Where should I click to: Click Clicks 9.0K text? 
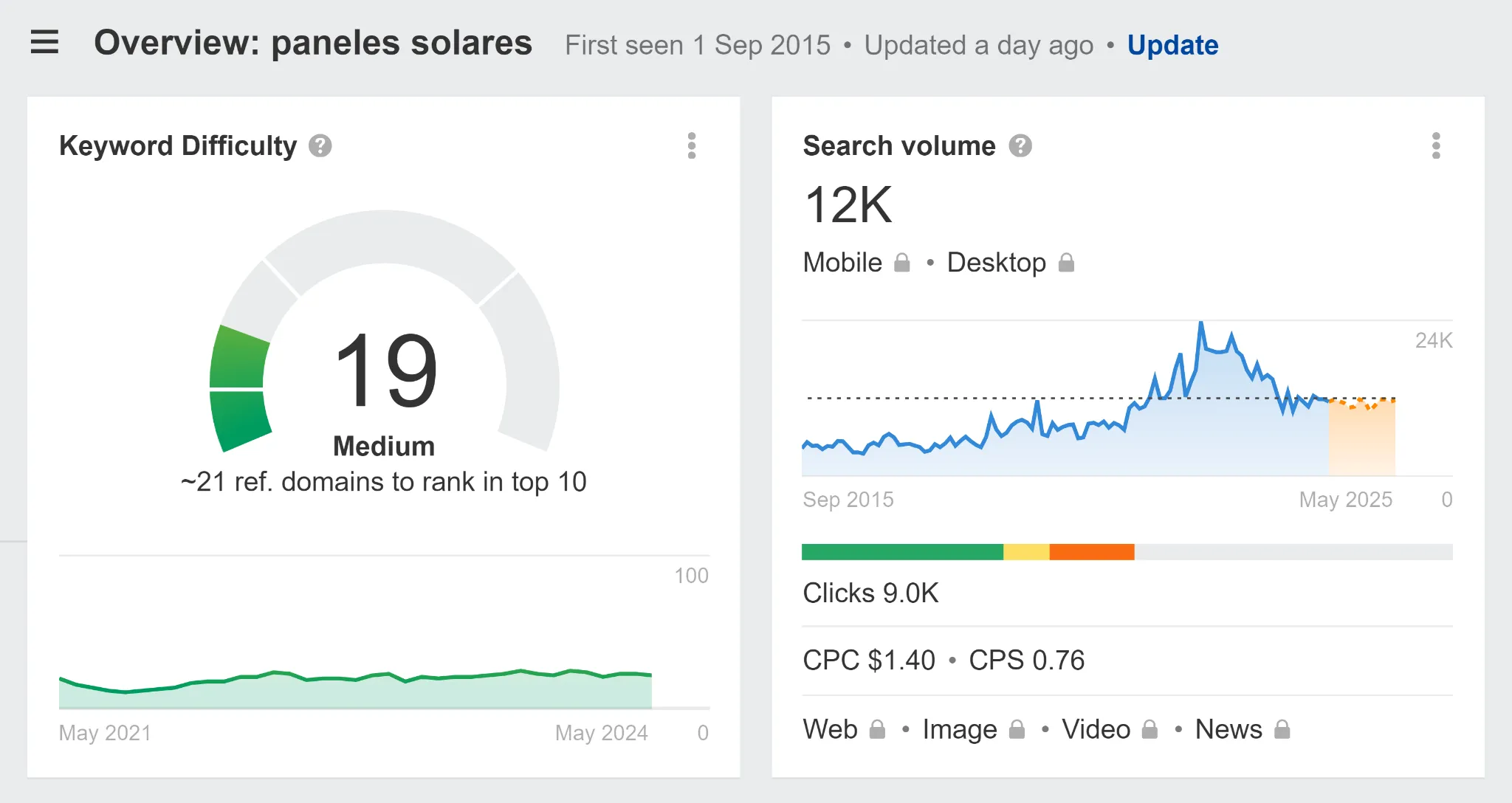[871, 593]
